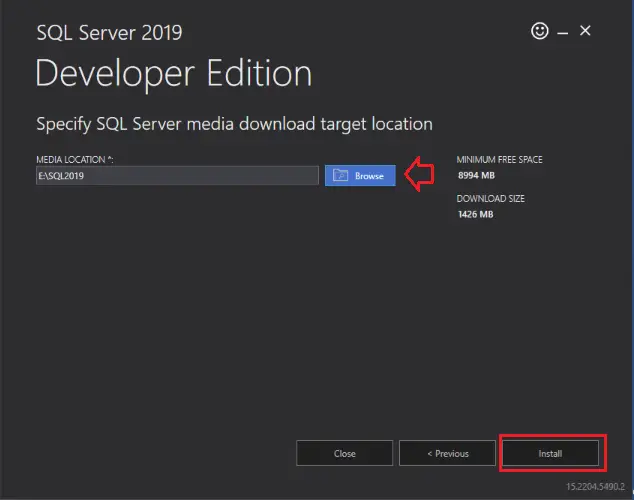The image size is (634, 500).
Task: Click the Developer Edition heading
Action: pyautogui.click(x=174, y=74)
